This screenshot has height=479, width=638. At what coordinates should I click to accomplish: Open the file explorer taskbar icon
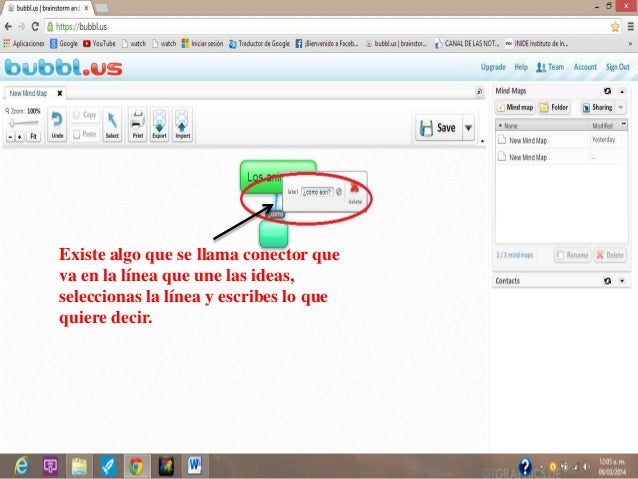(x=79, y=466)
